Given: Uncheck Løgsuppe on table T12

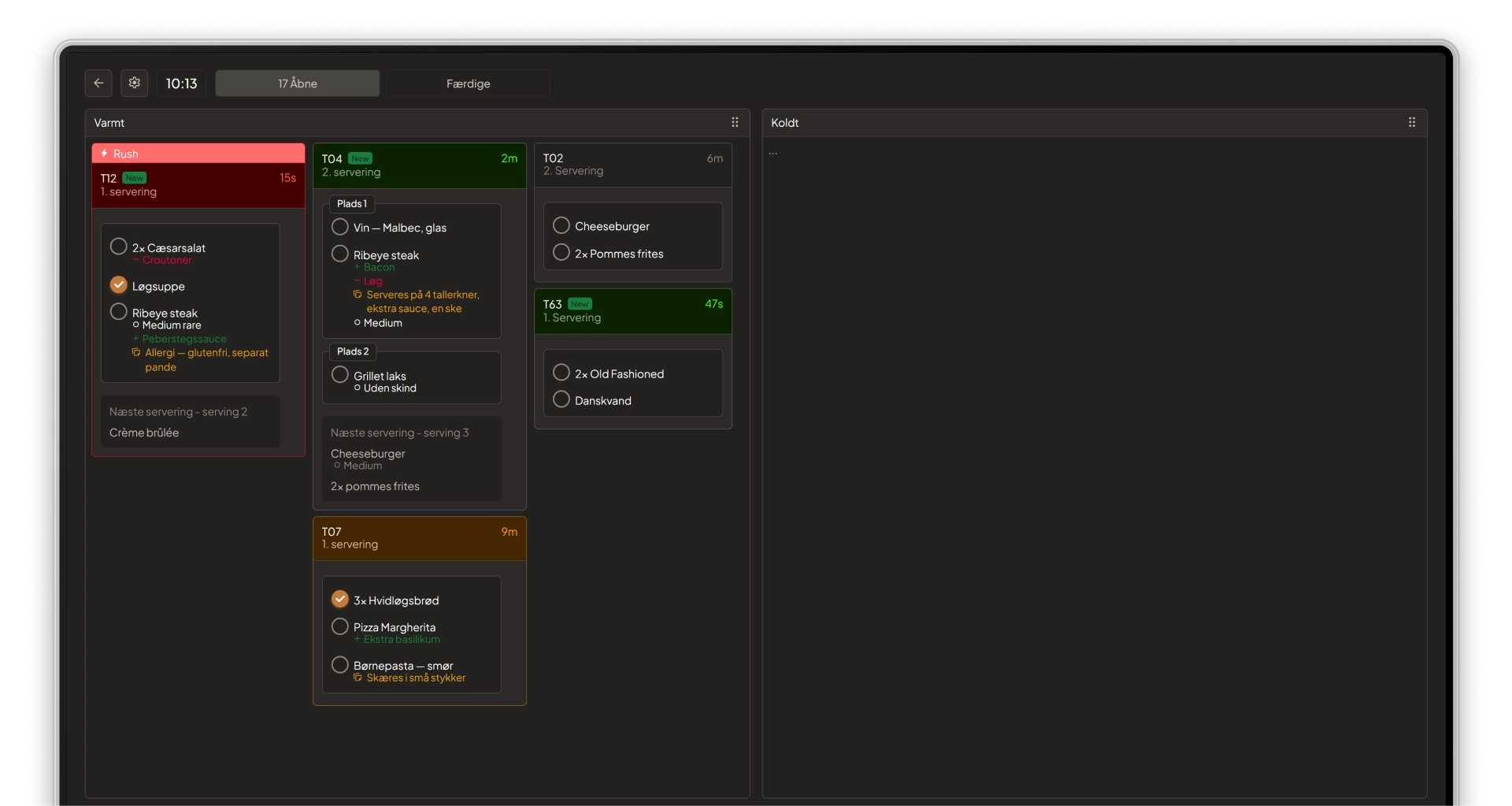Looking at the screenshot, I should 119,284.
